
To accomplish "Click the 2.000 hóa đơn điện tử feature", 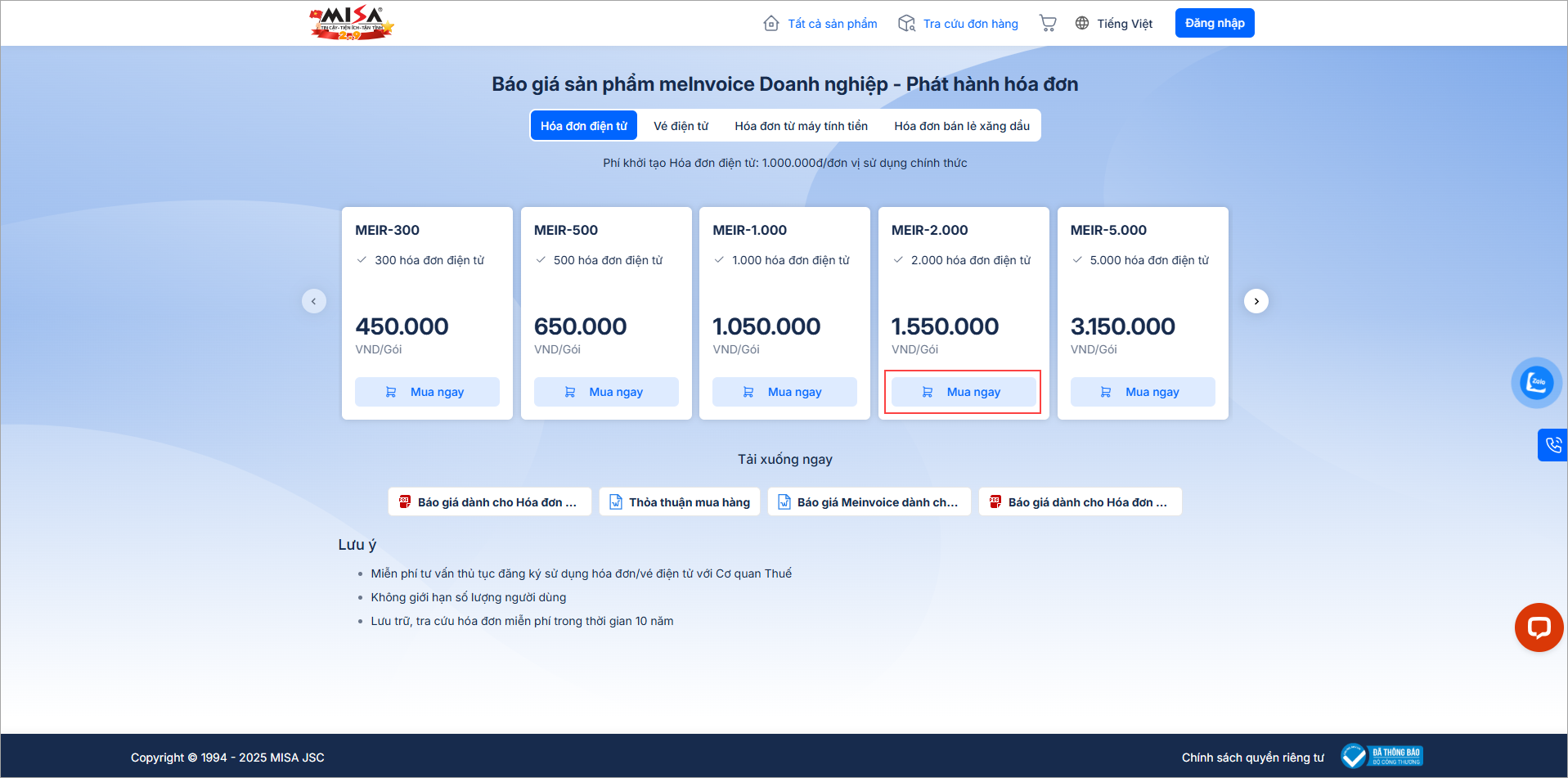I will [971, 260].
